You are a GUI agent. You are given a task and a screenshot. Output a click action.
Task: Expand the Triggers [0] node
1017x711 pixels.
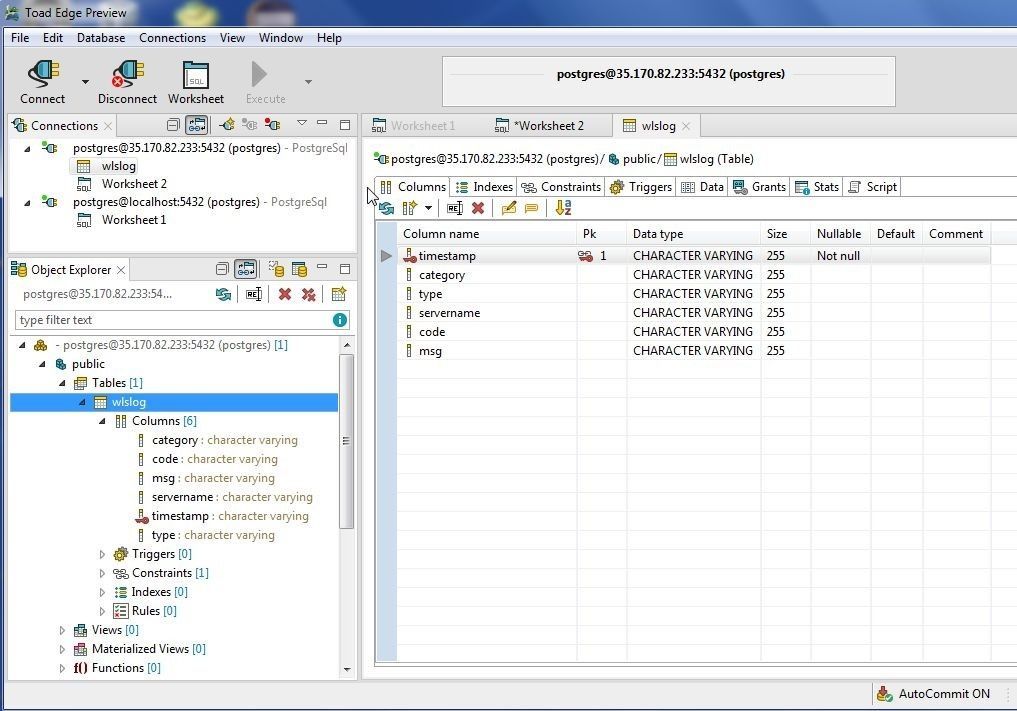(x=102, y=555)
